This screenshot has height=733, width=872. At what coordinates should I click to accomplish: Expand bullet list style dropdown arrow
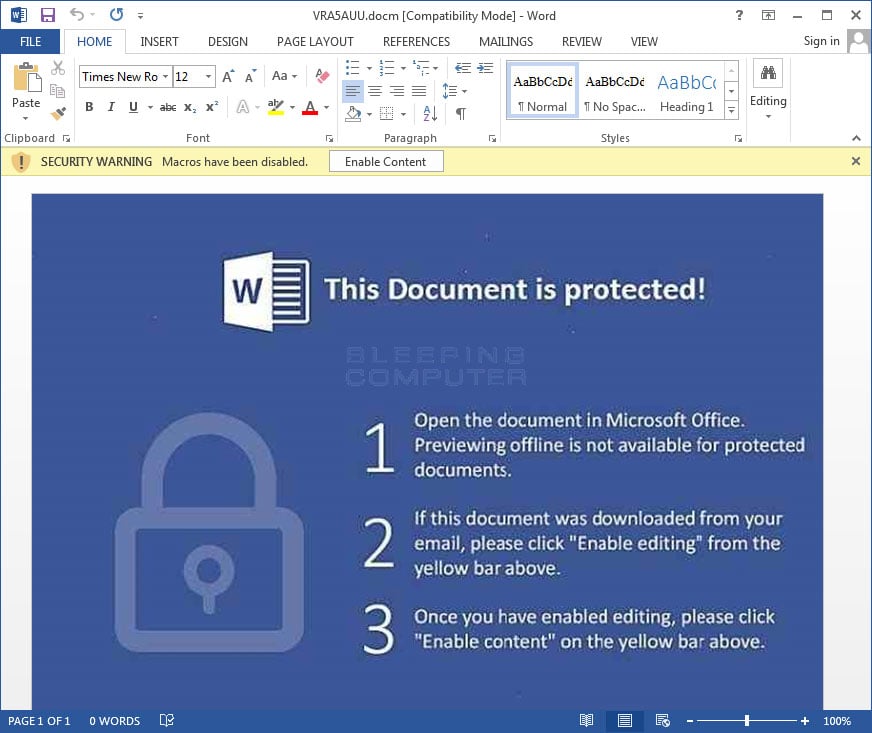[x=369, y=68]
